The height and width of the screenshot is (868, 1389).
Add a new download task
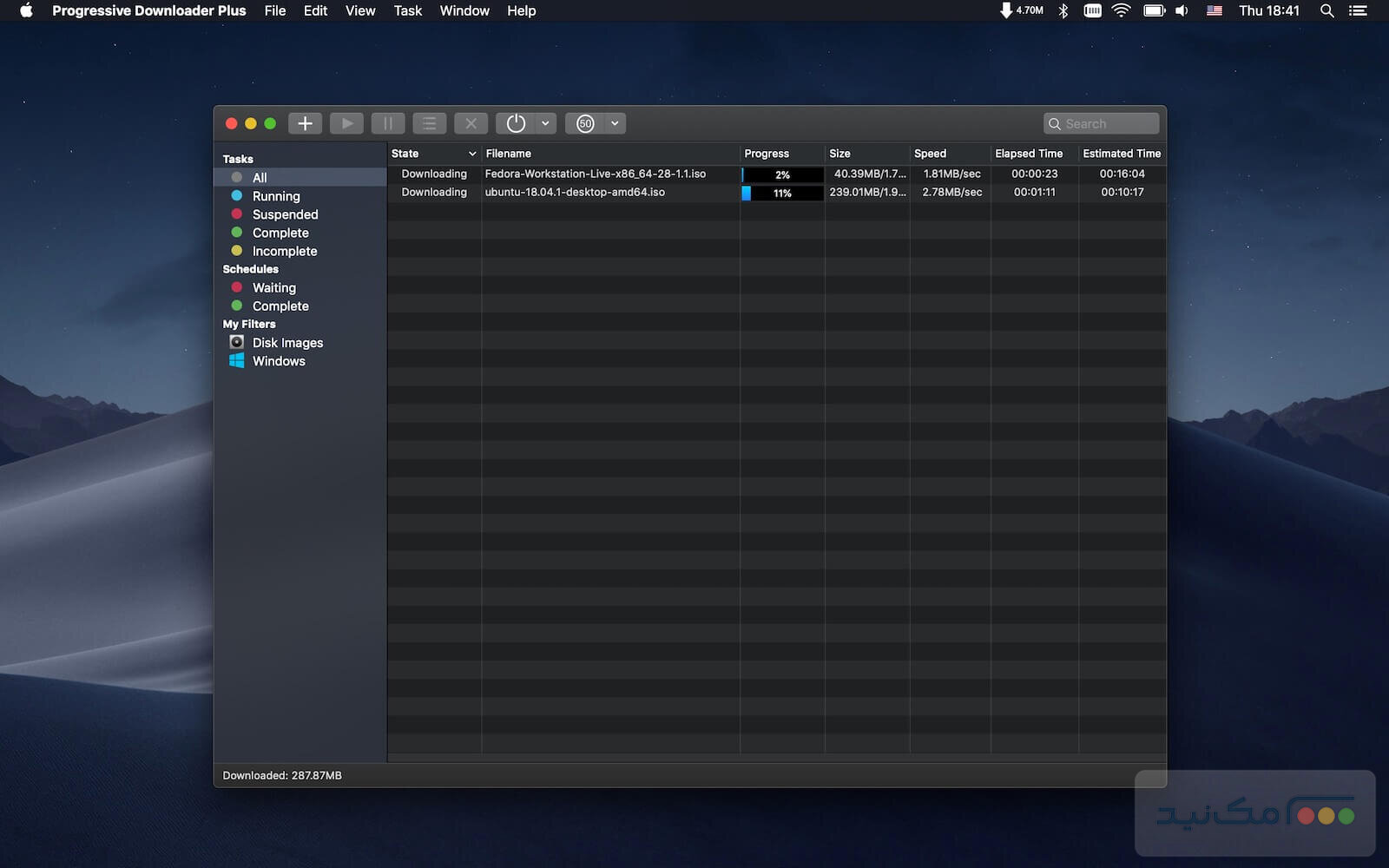(305, 122)
